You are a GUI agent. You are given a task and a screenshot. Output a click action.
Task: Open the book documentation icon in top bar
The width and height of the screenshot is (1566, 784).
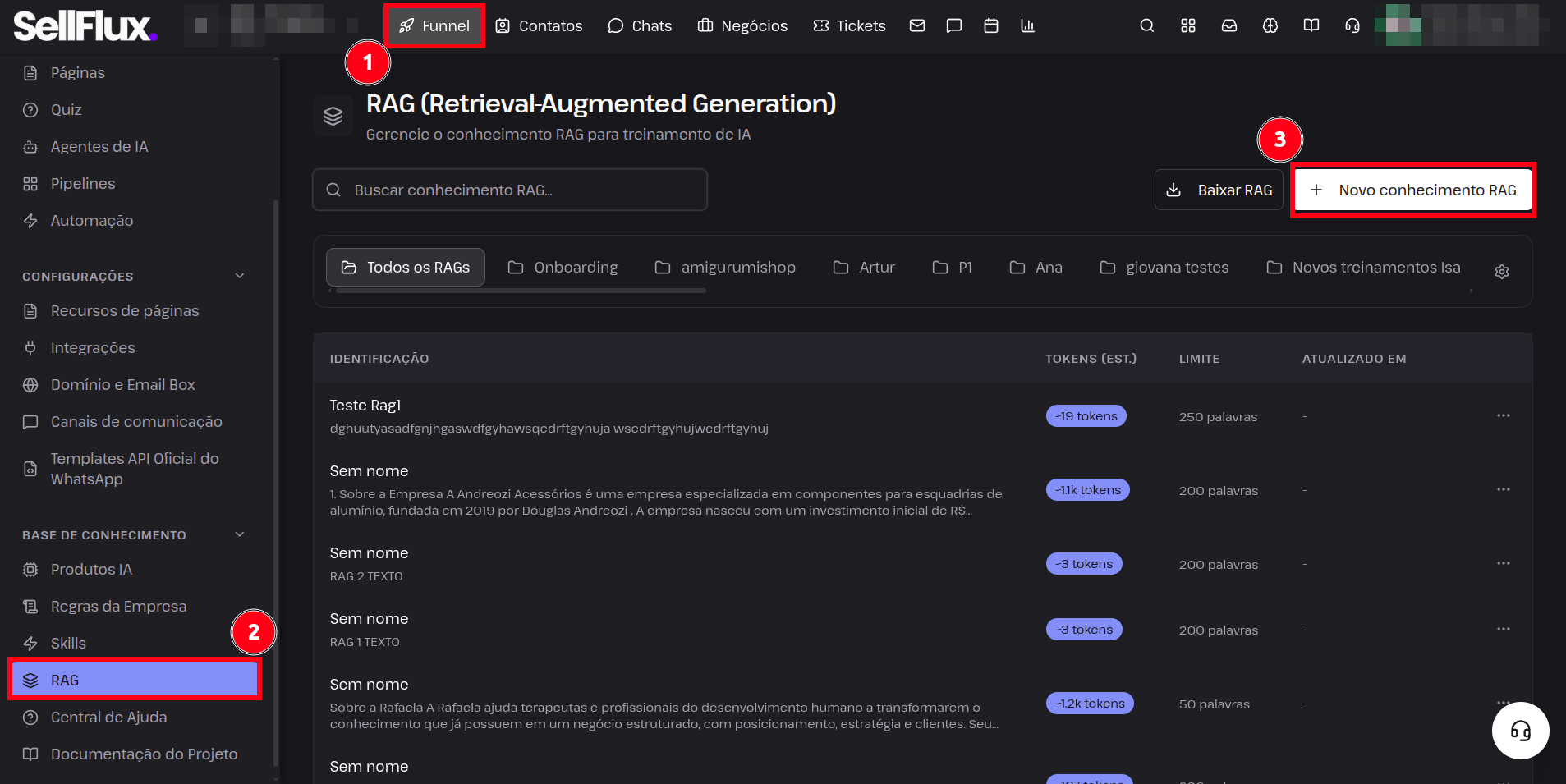tap(1311, 25)
